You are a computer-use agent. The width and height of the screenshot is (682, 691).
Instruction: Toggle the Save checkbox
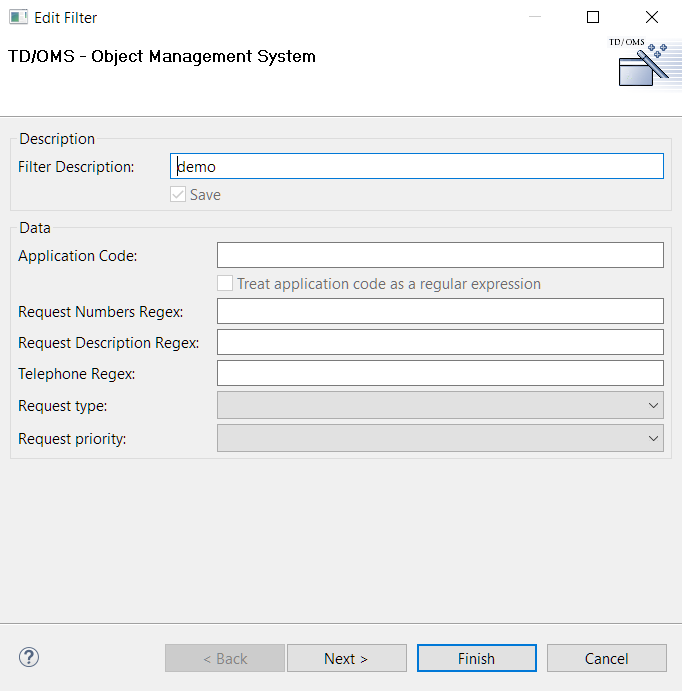point(178,195)
